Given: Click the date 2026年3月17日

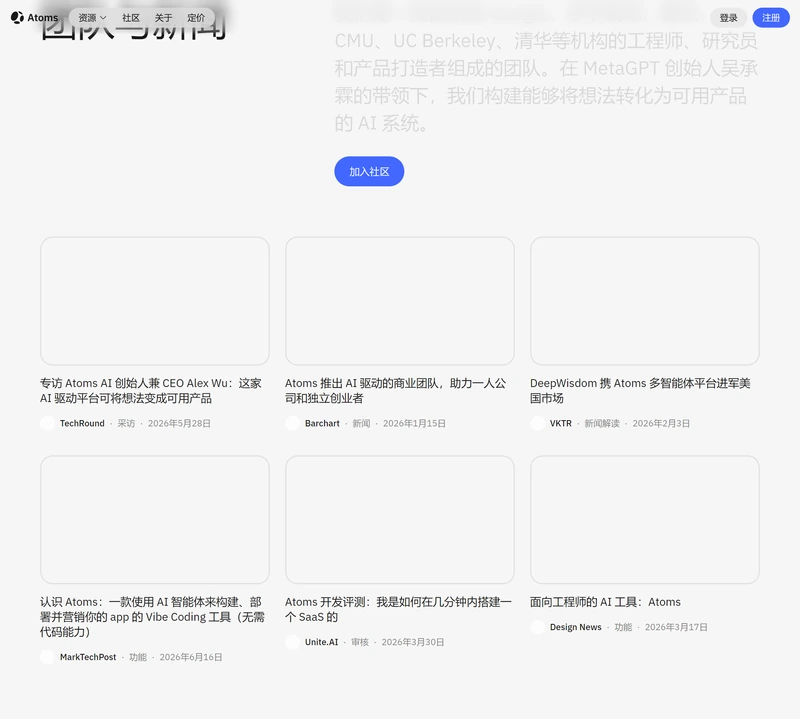Looking at the screenshot, I should (x=676, y=628).
